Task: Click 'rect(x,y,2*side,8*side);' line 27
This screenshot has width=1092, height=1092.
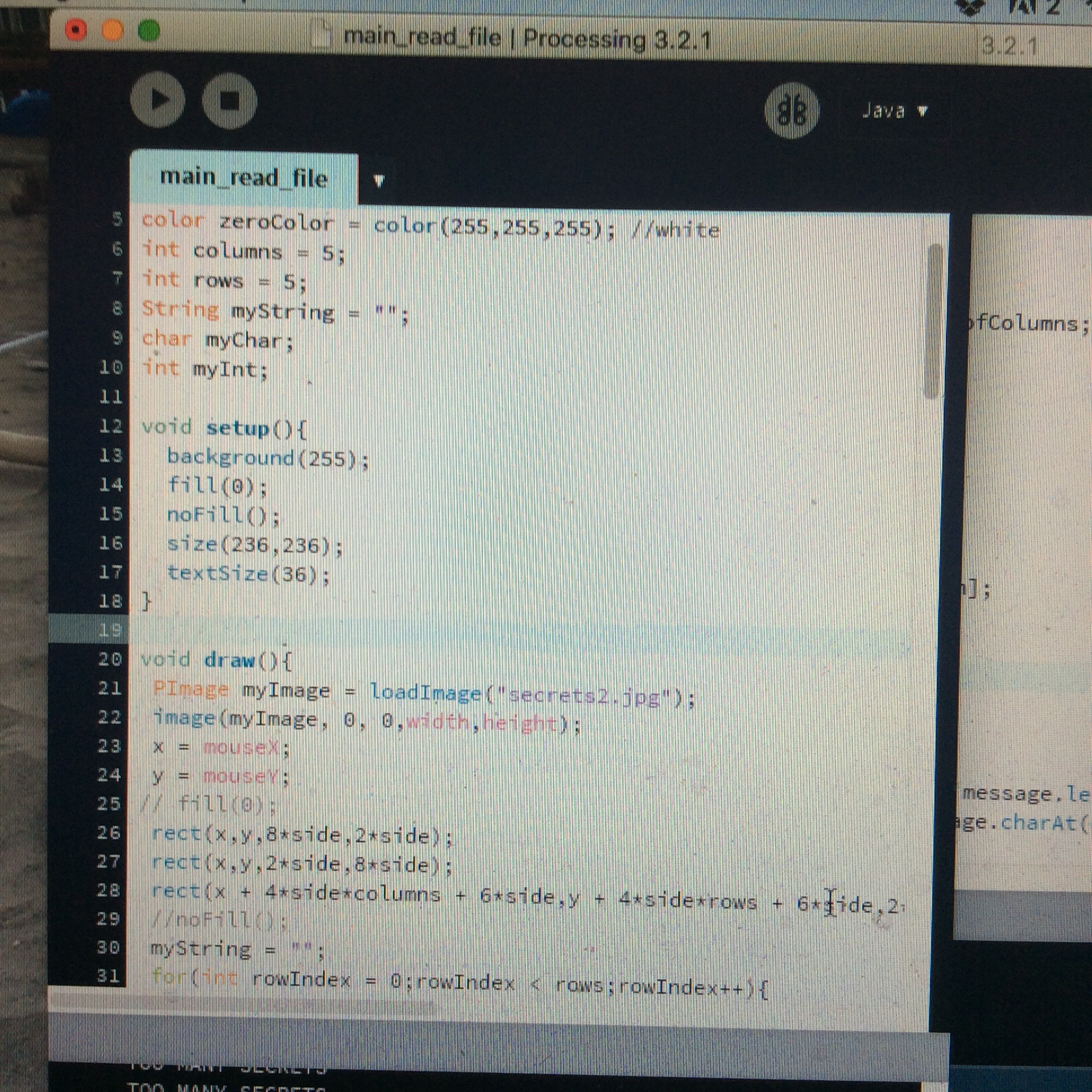Action: [302, 864]
